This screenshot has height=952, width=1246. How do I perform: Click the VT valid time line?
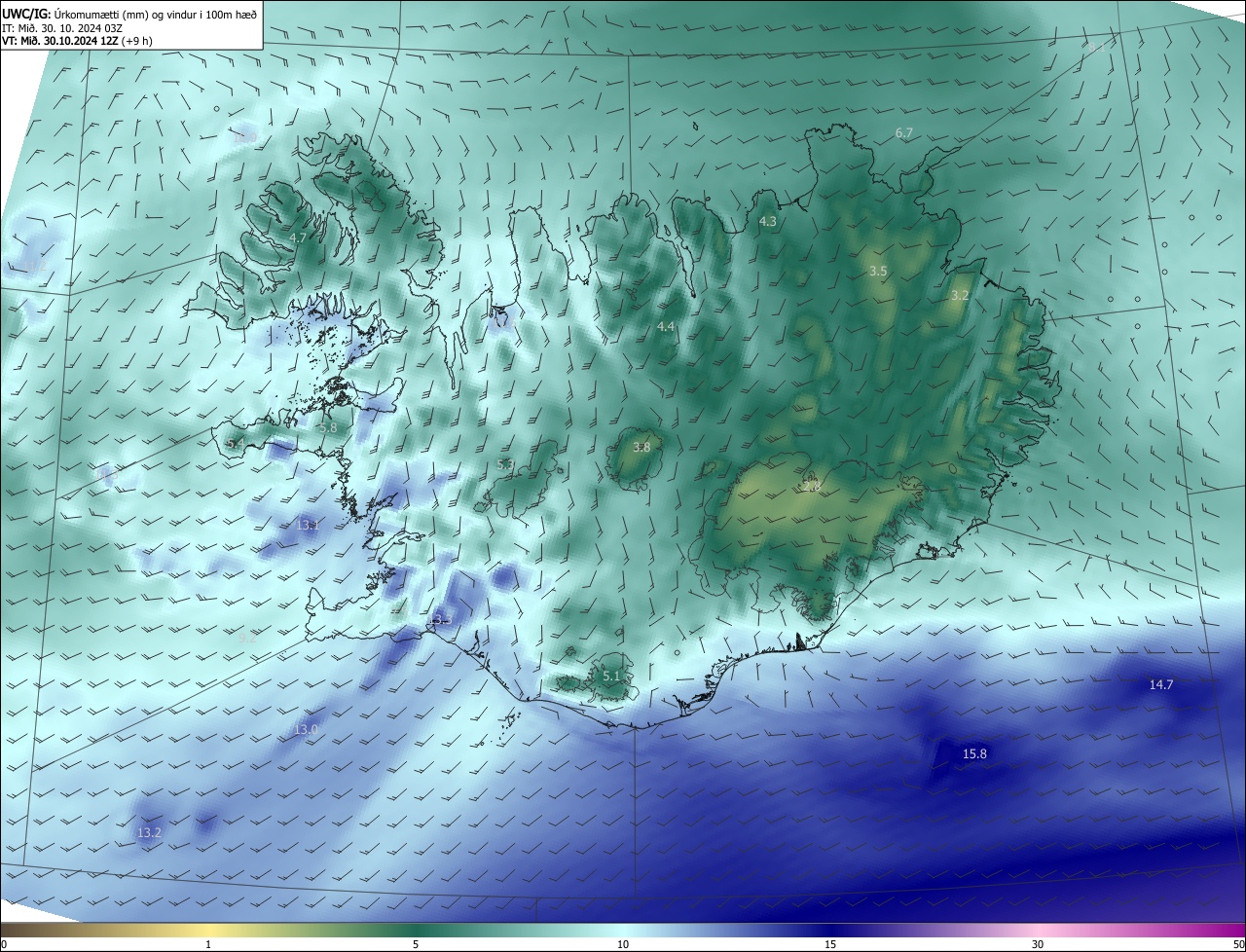76,41
